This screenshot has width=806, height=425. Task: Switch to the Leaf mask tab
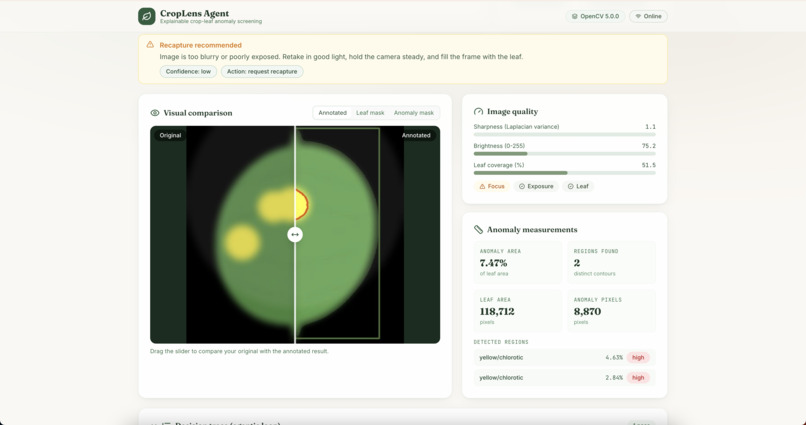click(x=370, y=113)
